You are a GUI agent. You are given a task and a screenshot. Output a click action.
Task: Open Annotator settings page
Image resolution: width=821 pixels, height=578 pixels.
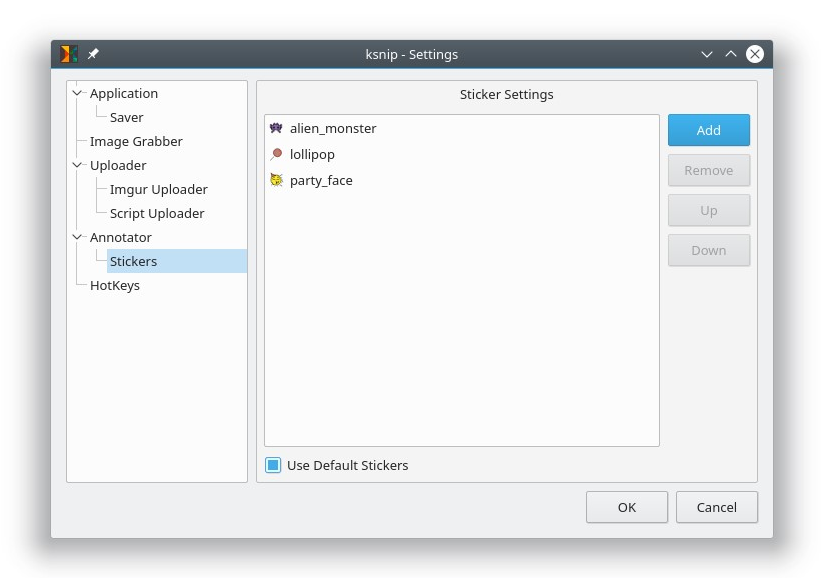pyautogui.click(x=121, y=238)
